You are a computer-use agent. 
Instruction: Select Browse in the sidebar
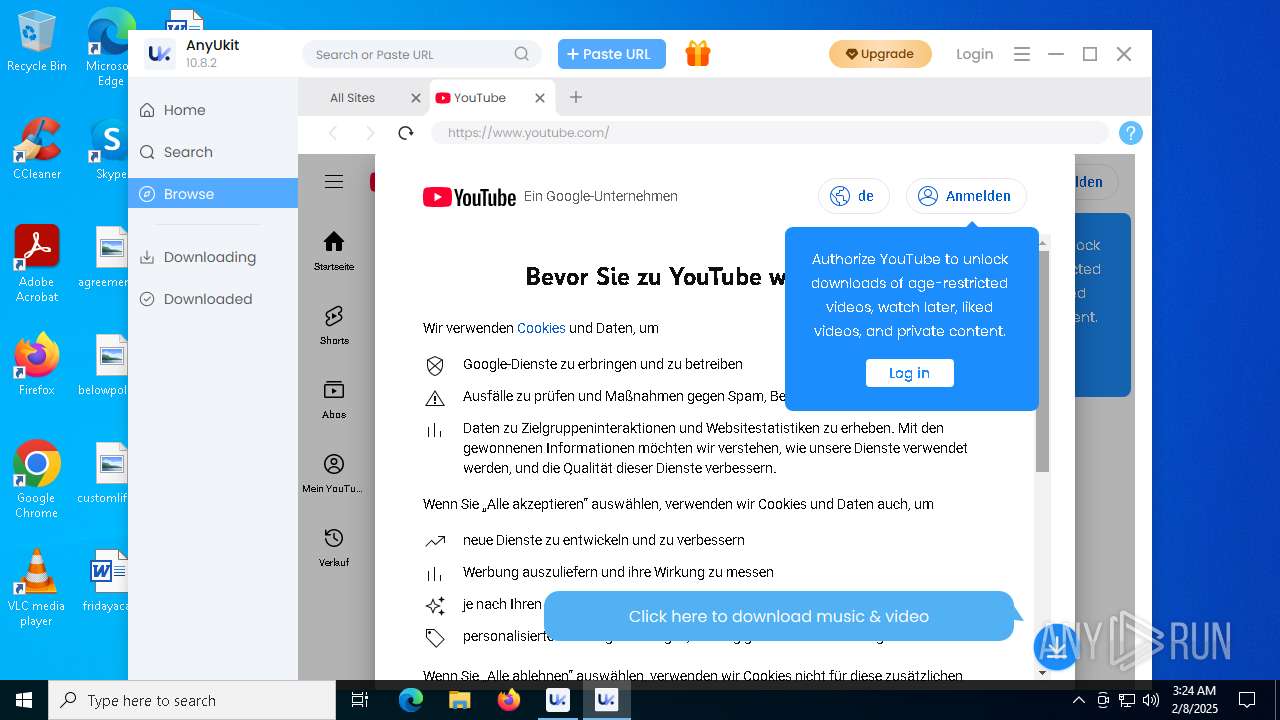click(213, 194)
